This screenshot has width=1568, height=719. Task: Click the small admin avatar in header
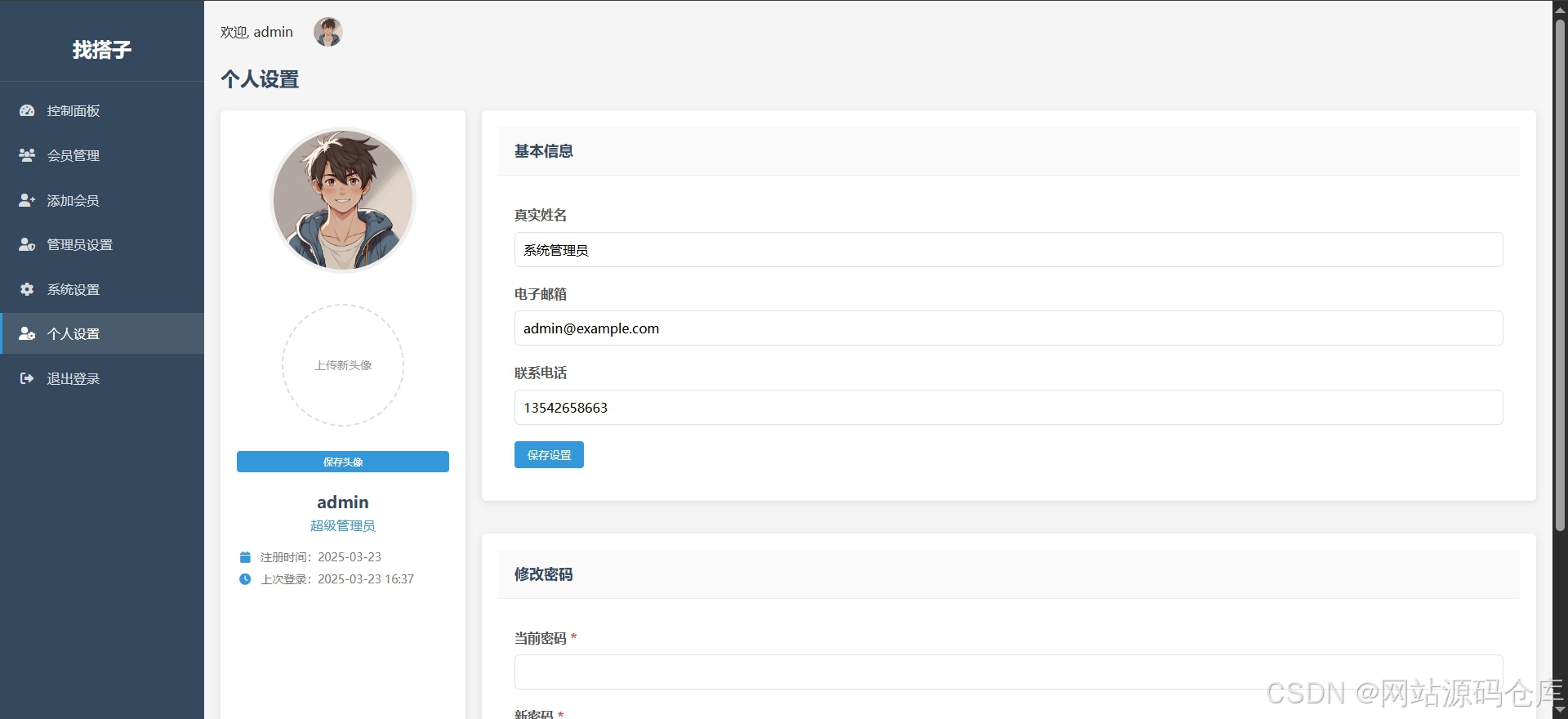(x=328, y=32)
